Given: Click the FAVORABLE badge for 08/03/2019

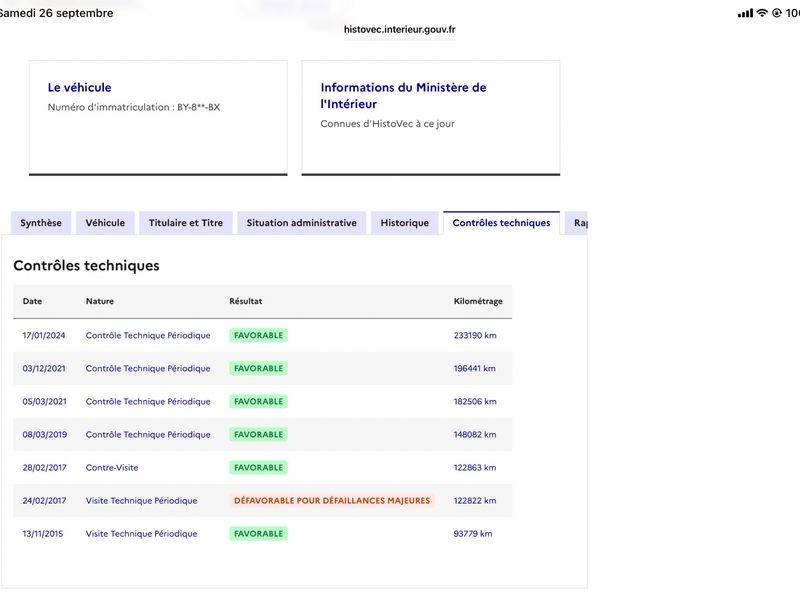Looking at the screenshot, I should click(x=259, y=435).
